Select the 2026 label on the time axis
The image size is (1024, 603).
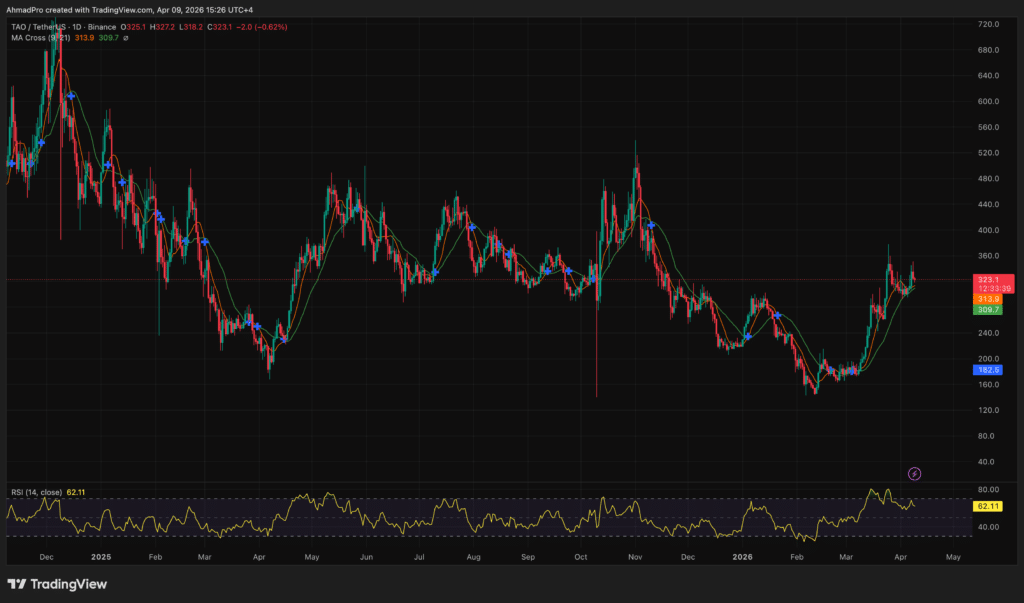pyautogui.click(x=742, y=556)
